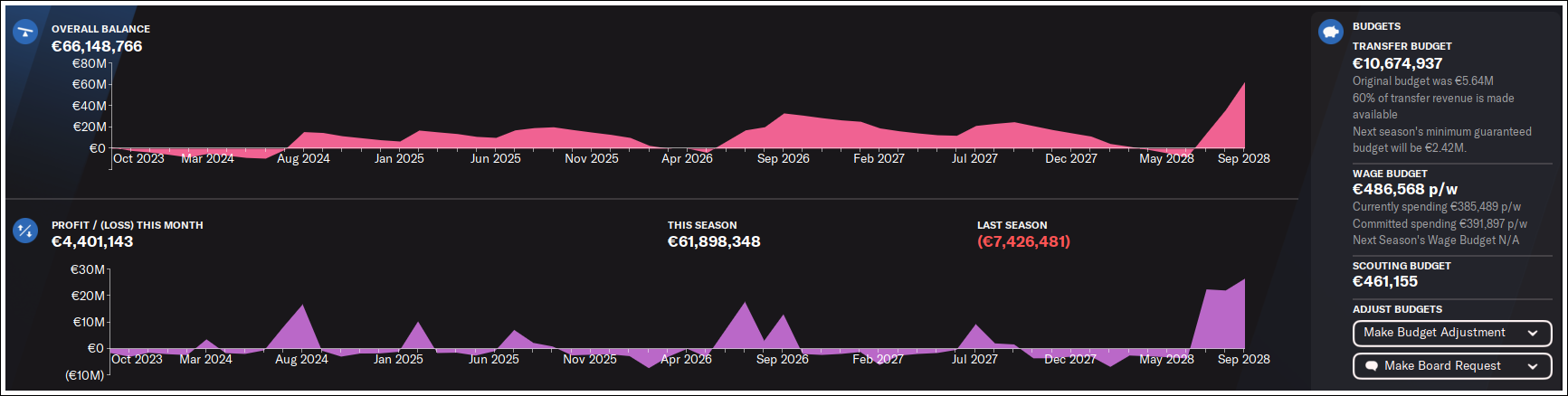This screenshot has width=1568, height=396.
Task: Click the PROFIT / (LOSS) THIS MONTH heading
Action: click(127, 225)
